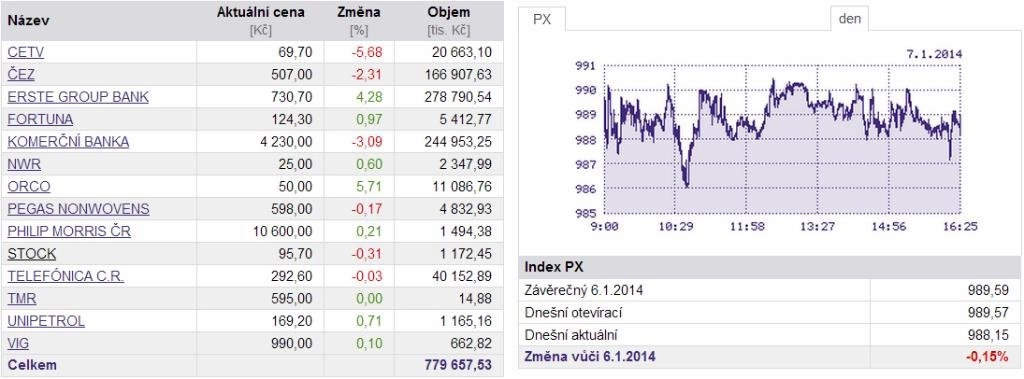Select the UNIPETROL link
1024x379 pixels.
pyautogui.click(x=46, y=321)
